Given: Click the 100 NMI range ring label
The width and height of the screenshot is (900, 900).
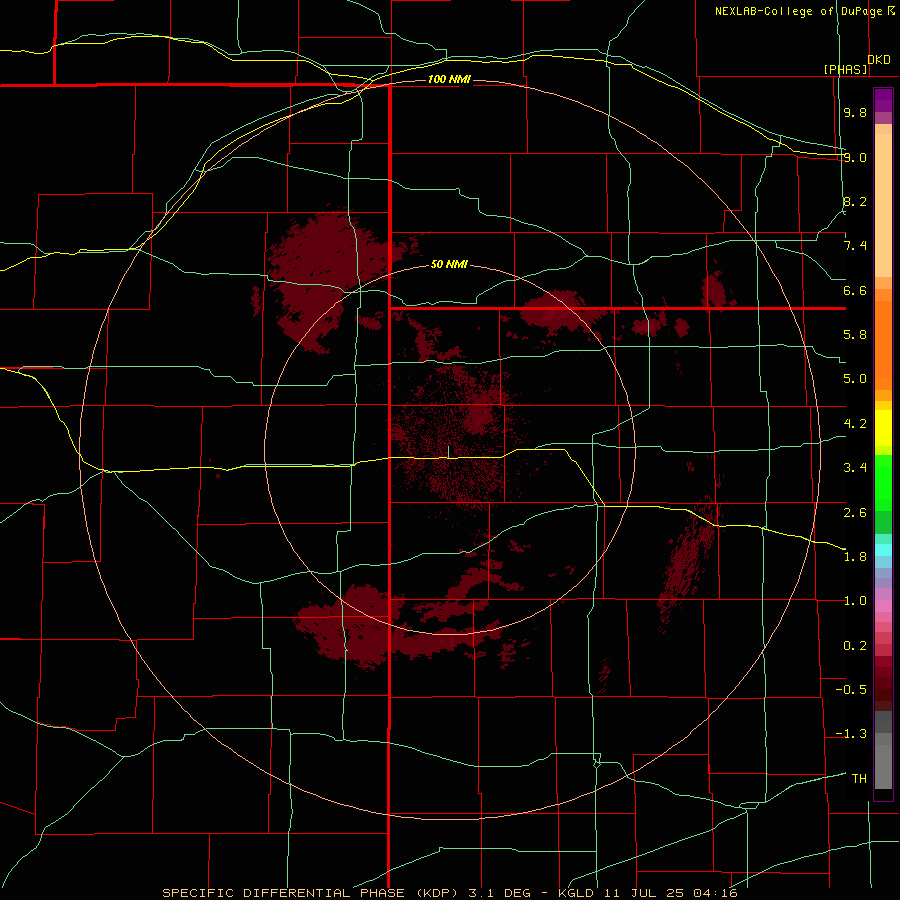Looking at the screenshot, I should pos(449,79).
